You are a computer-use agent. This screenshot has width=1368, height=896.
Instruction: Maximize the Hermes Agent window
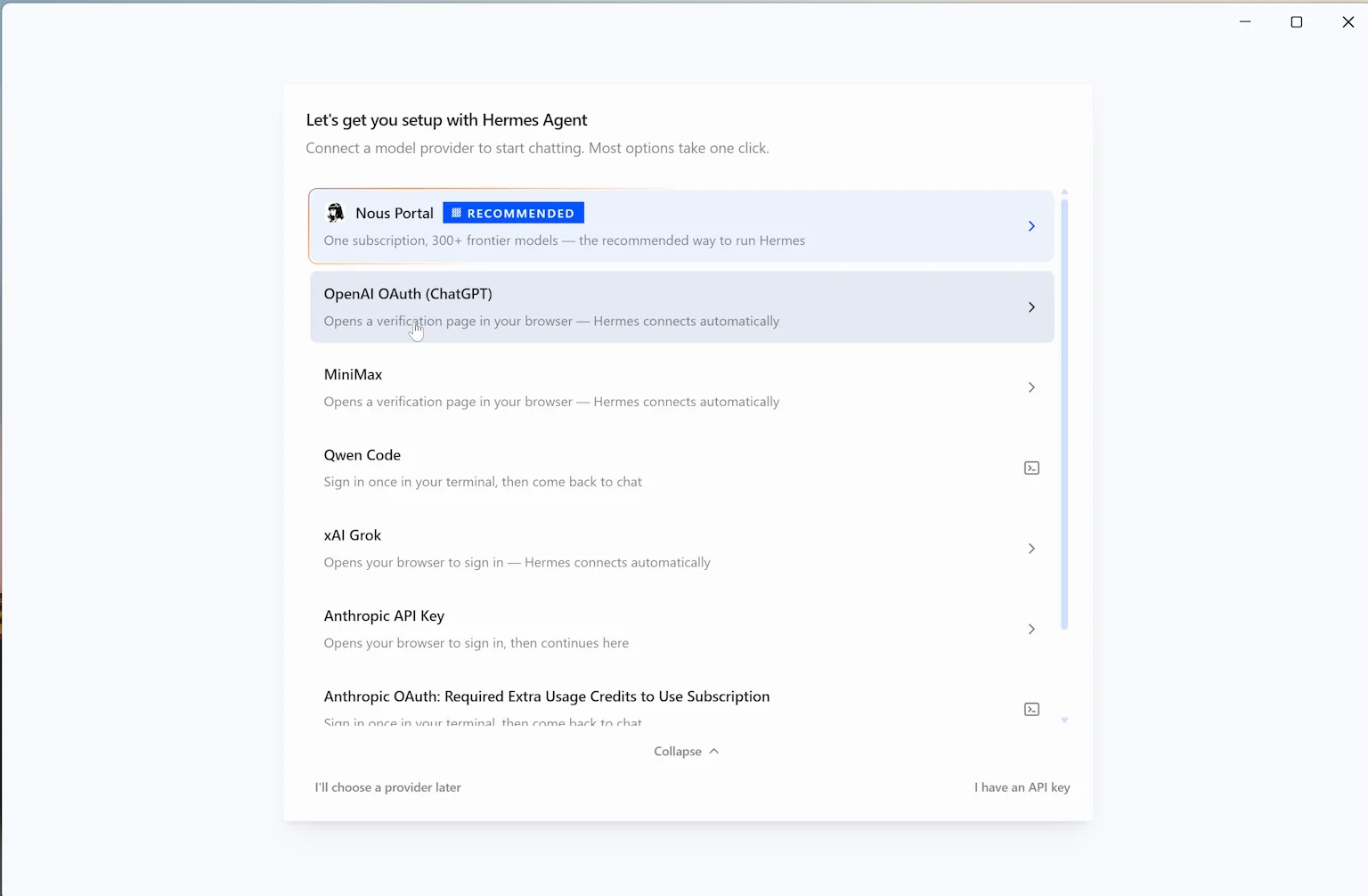1297,22
